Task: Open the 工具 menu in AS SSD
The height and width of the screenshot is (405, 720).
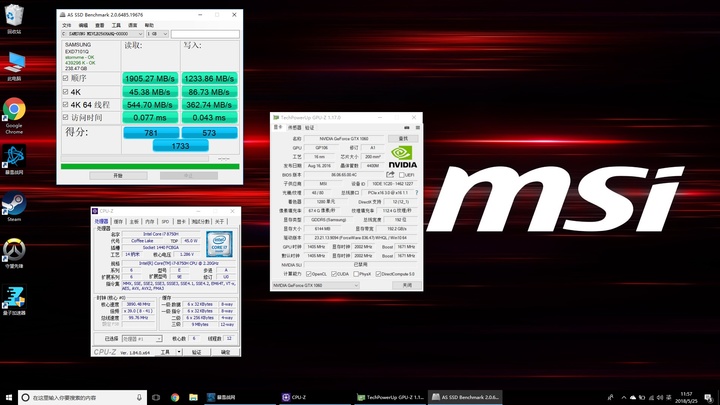Action: point(116,25)
